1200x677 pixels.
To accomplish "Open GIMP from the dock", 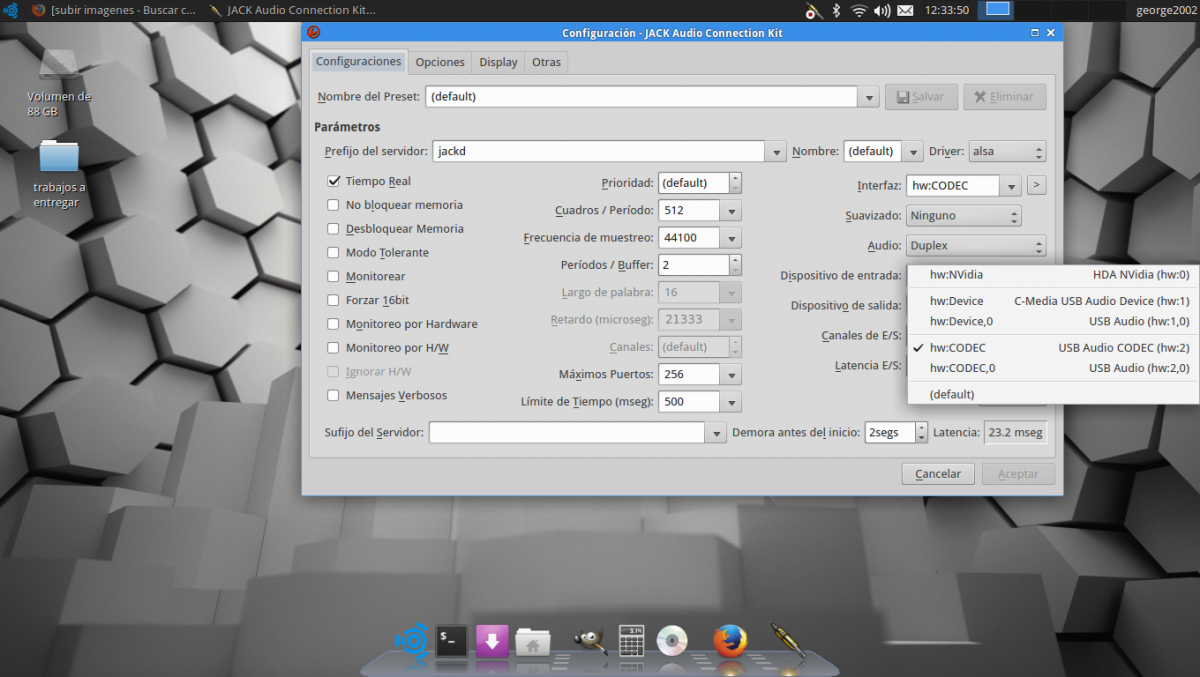I will tap(589, 640).
